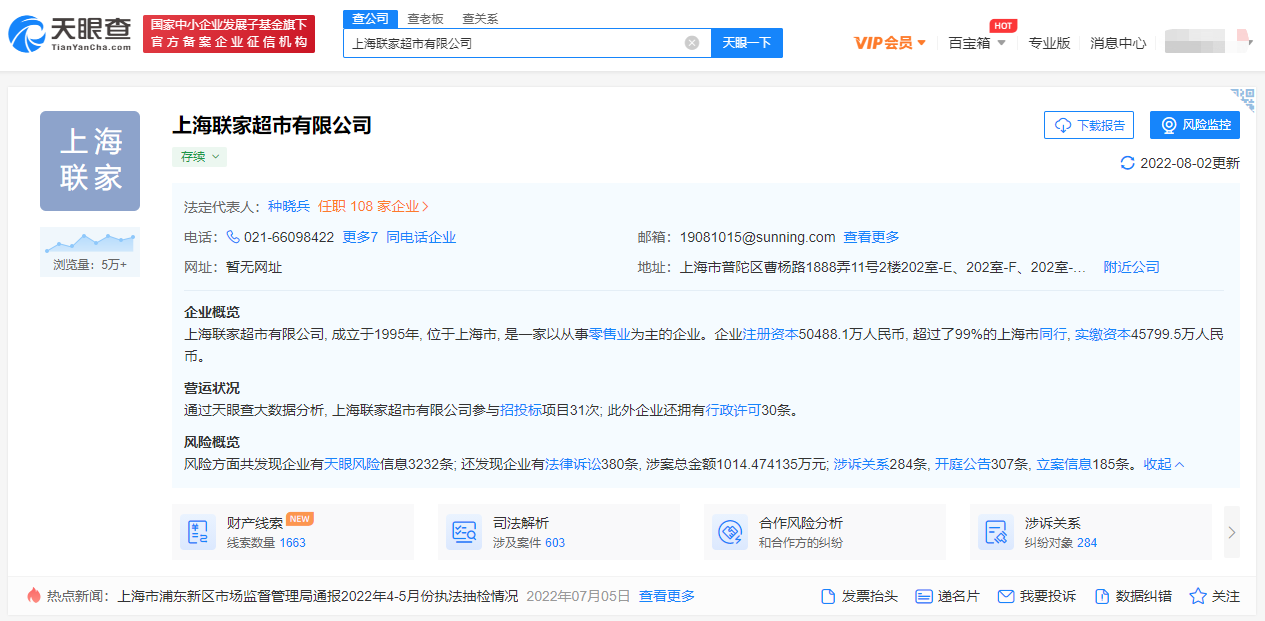Collapse the overview with 收起
1265x621 pixels.
[x=1164, y=464]
